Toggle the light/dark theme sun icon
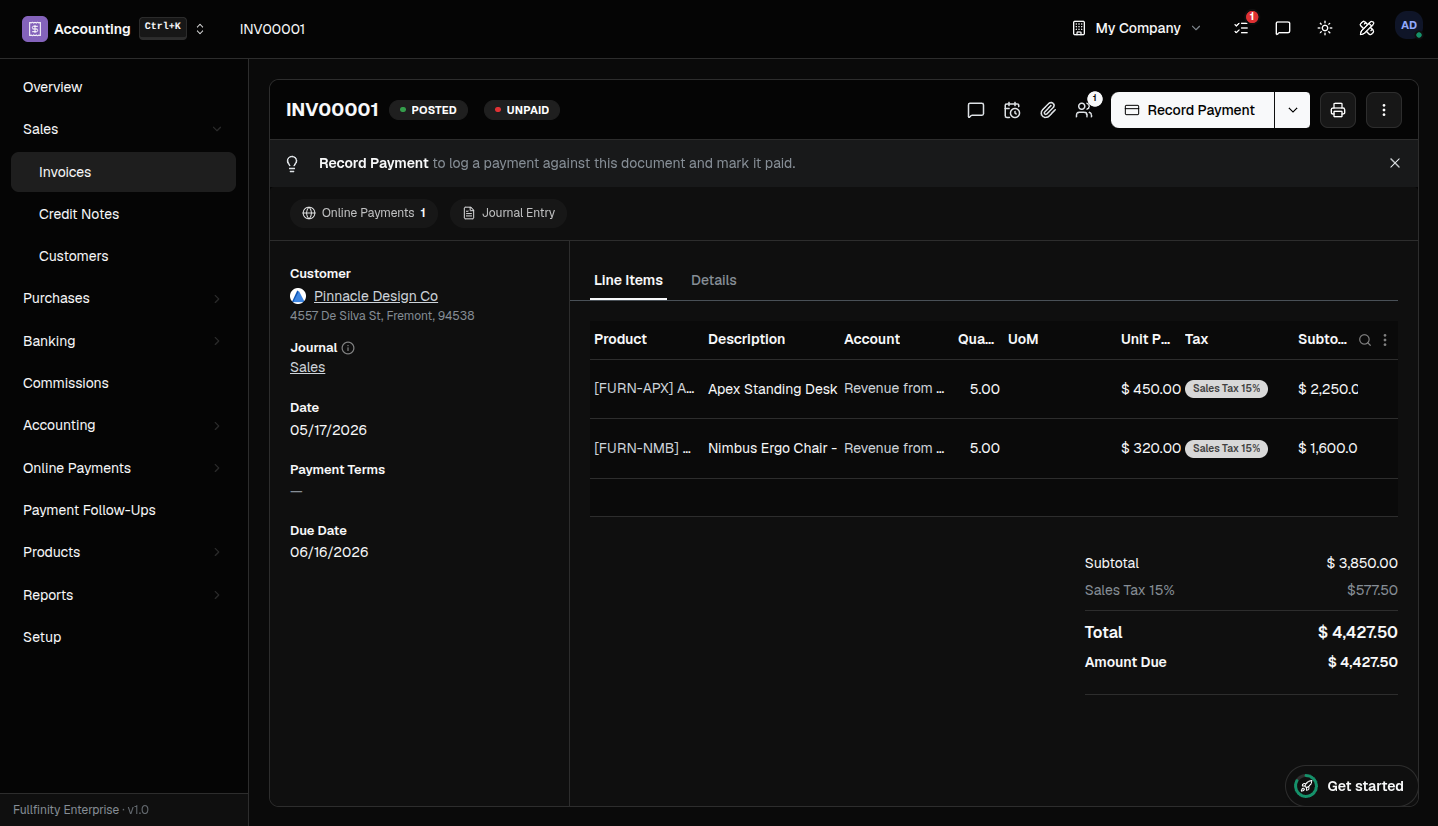The height and width of the screenshot is (826, 1438). click(x=1325, y=28)
